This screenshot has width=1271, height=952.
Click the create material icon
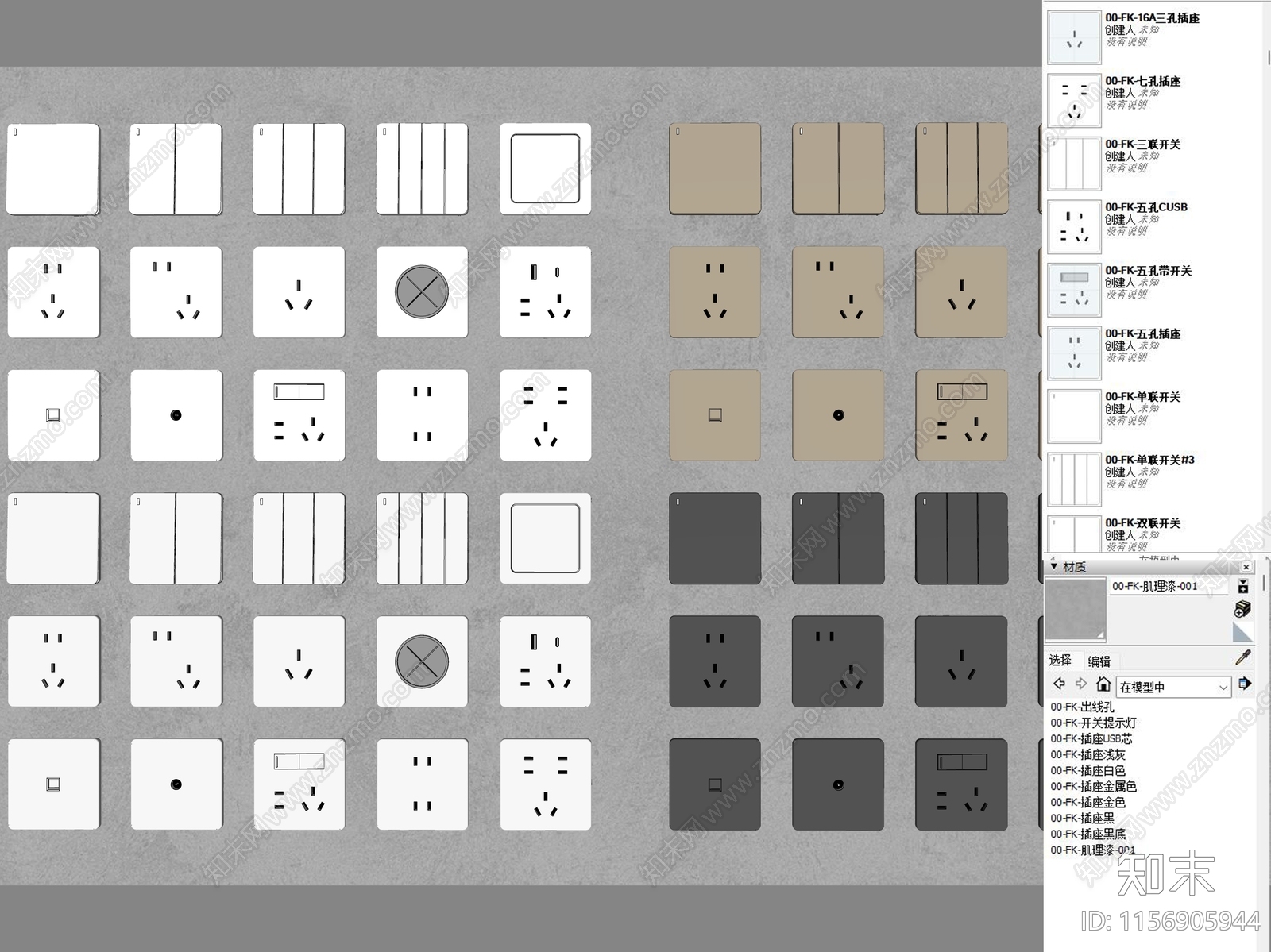pyautogui.click(x=1243, y=609)
